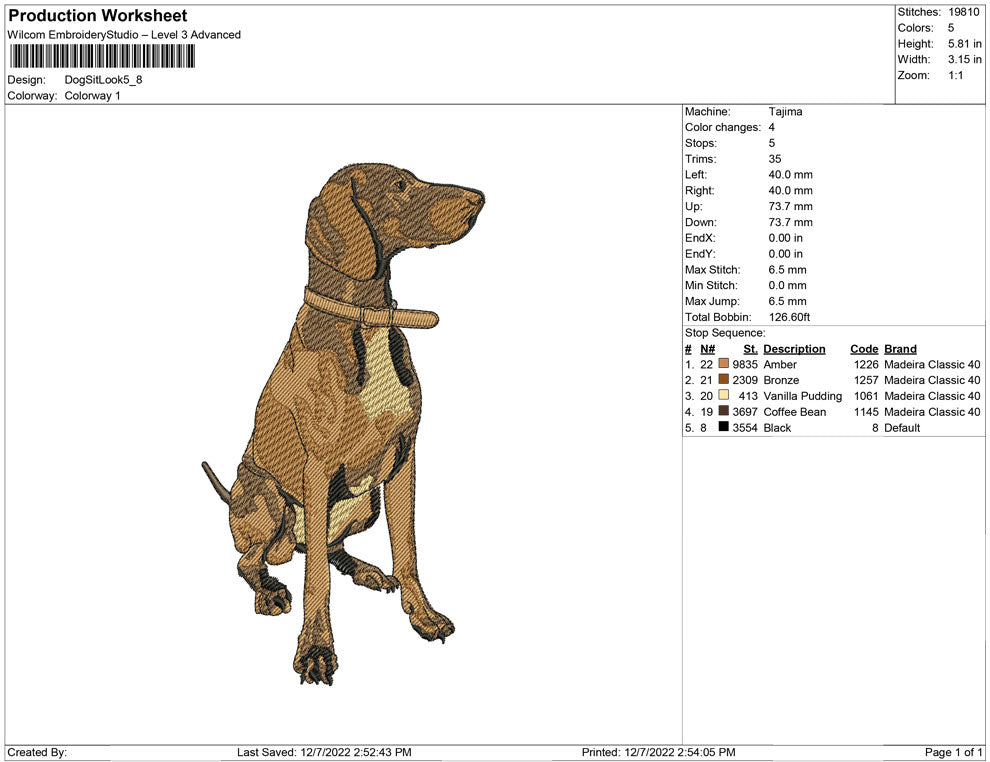The image size is (990, 762).
Task: Click the Code column header
Action: coord(864,349)
